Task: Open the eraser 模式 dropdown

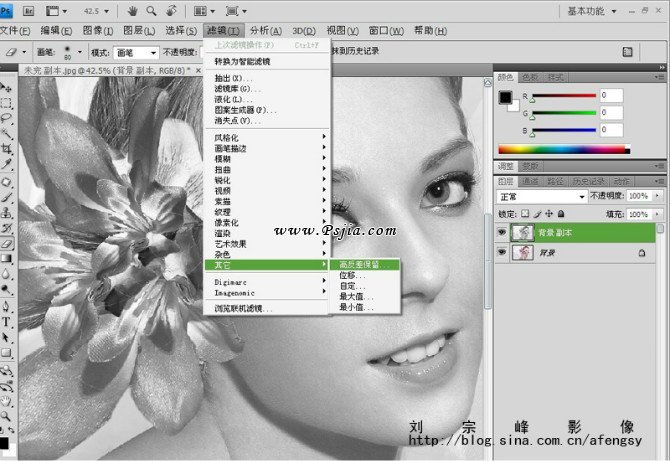Action: 136,53
